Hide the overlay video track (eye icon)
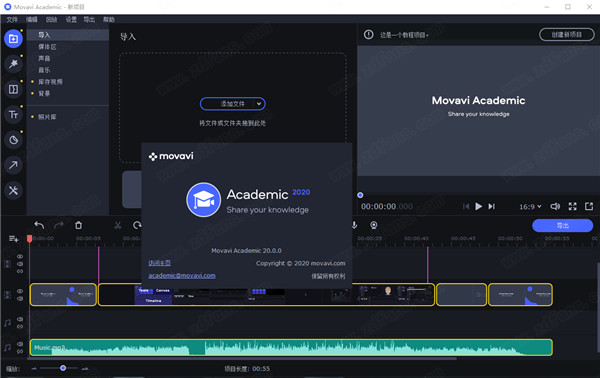This screenshot has width=600, height=378. click(20, 256)
